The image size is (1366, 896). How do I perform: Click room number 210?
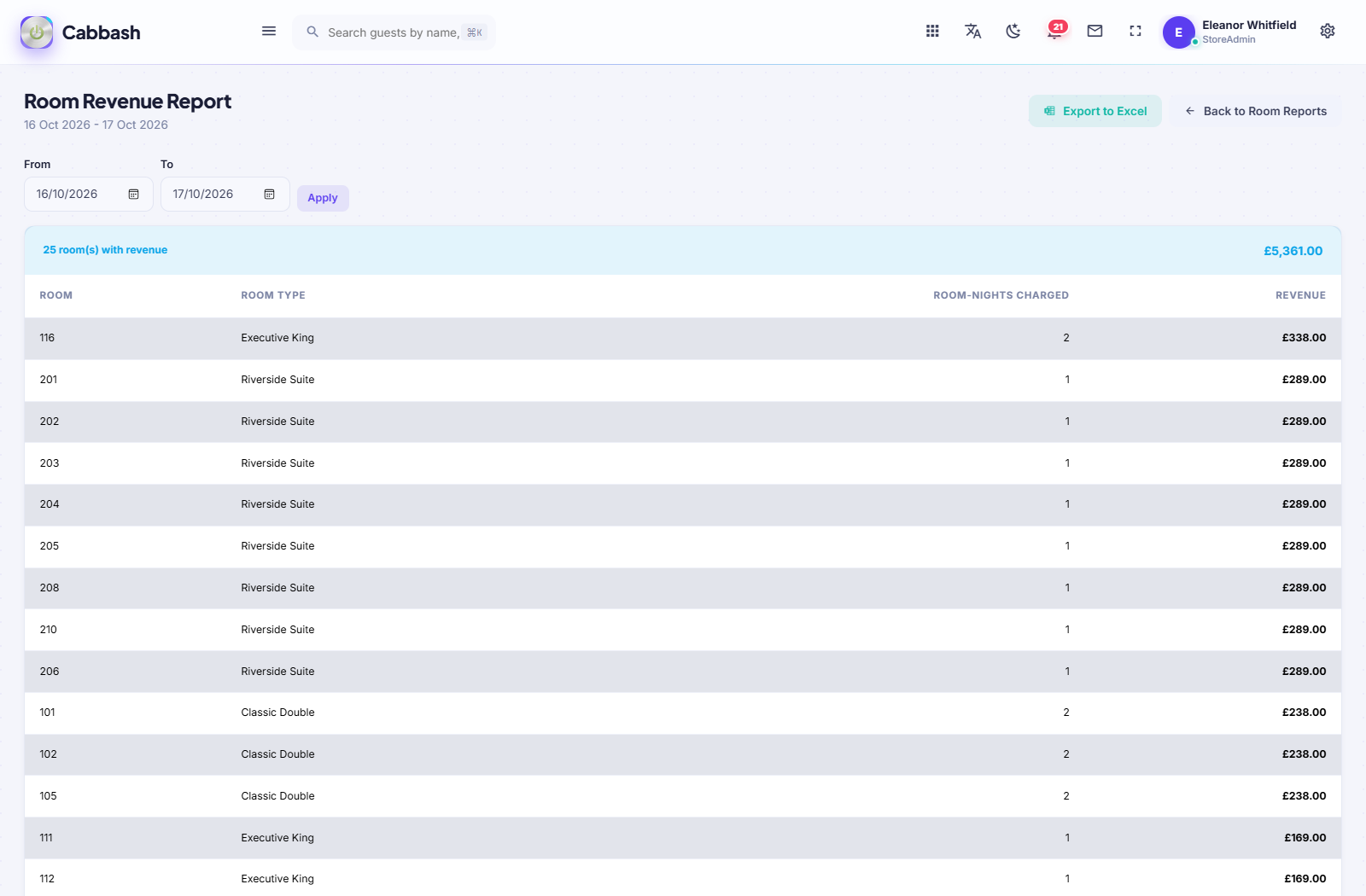pyautogui.click(x=48, y=630)
